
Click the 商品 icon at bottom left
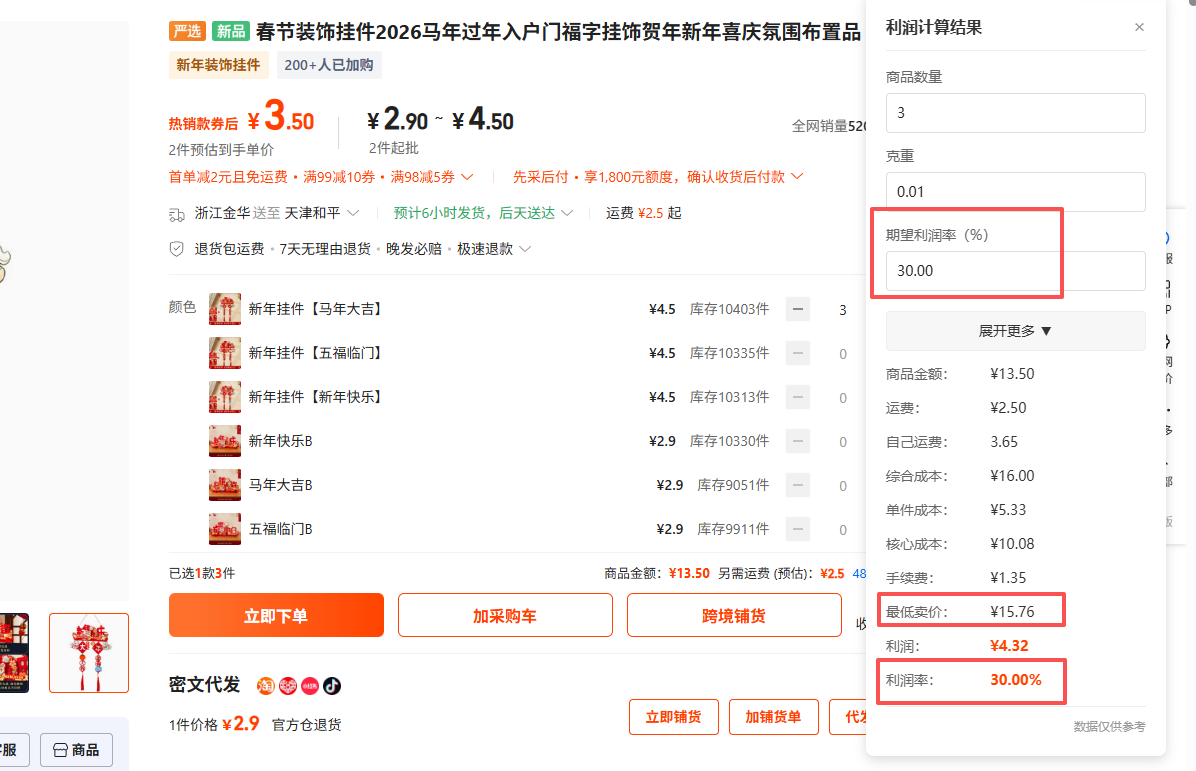pos(76,749)
